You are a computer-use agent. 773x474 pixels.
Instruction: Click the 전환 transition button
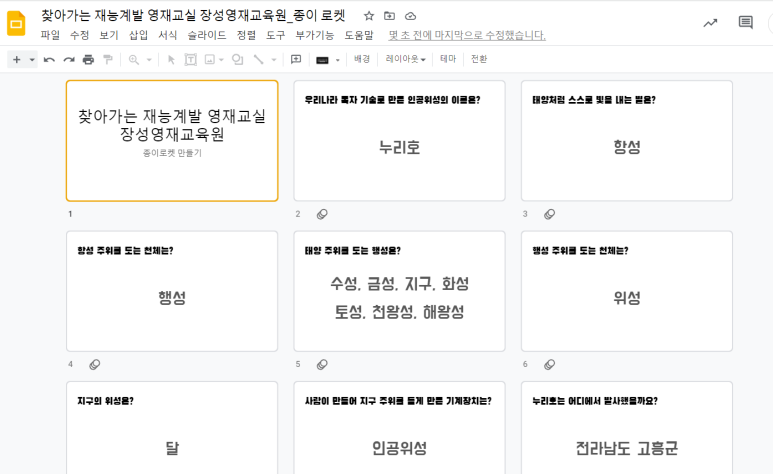pyautogui.click(x=479, y=59)
